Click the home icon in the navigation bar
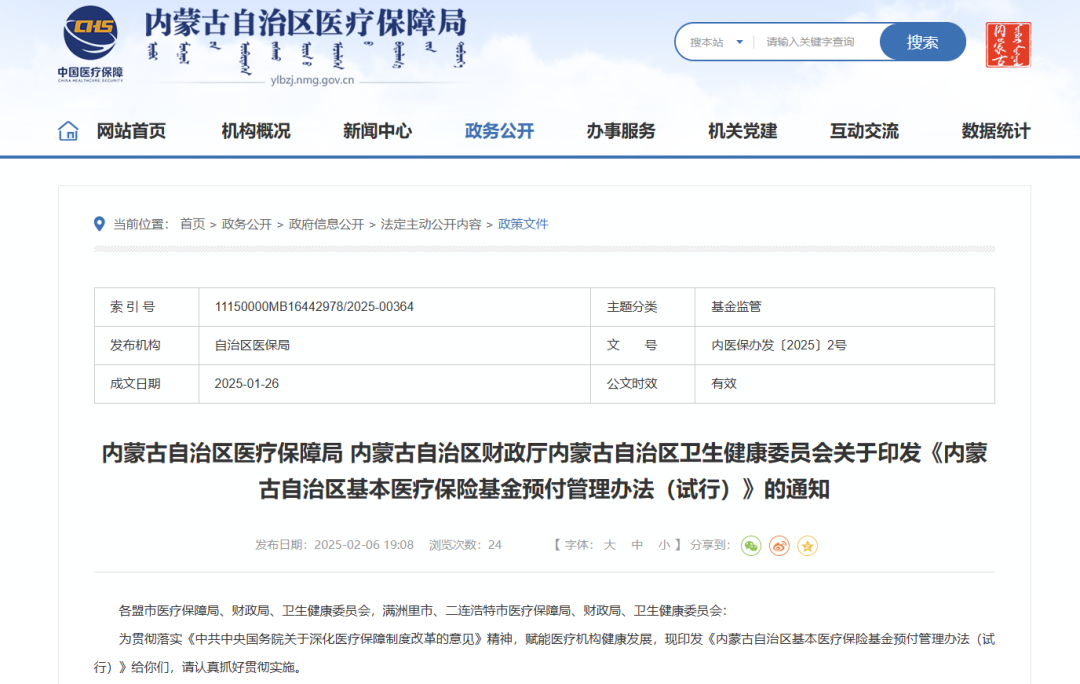 pos(67,130)
